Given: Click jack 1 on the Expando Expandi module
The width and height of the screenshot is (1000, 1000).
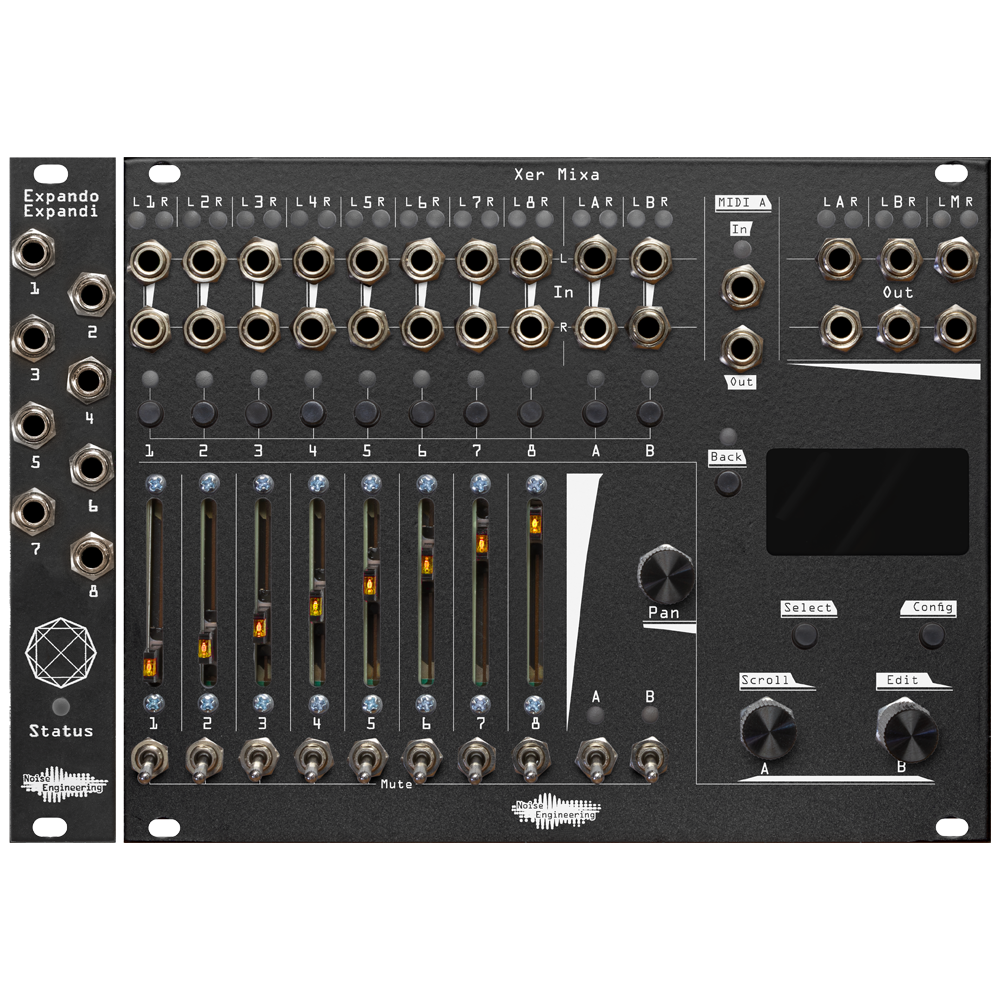Looking at the screenshot, I should click(x=33, y=253).
